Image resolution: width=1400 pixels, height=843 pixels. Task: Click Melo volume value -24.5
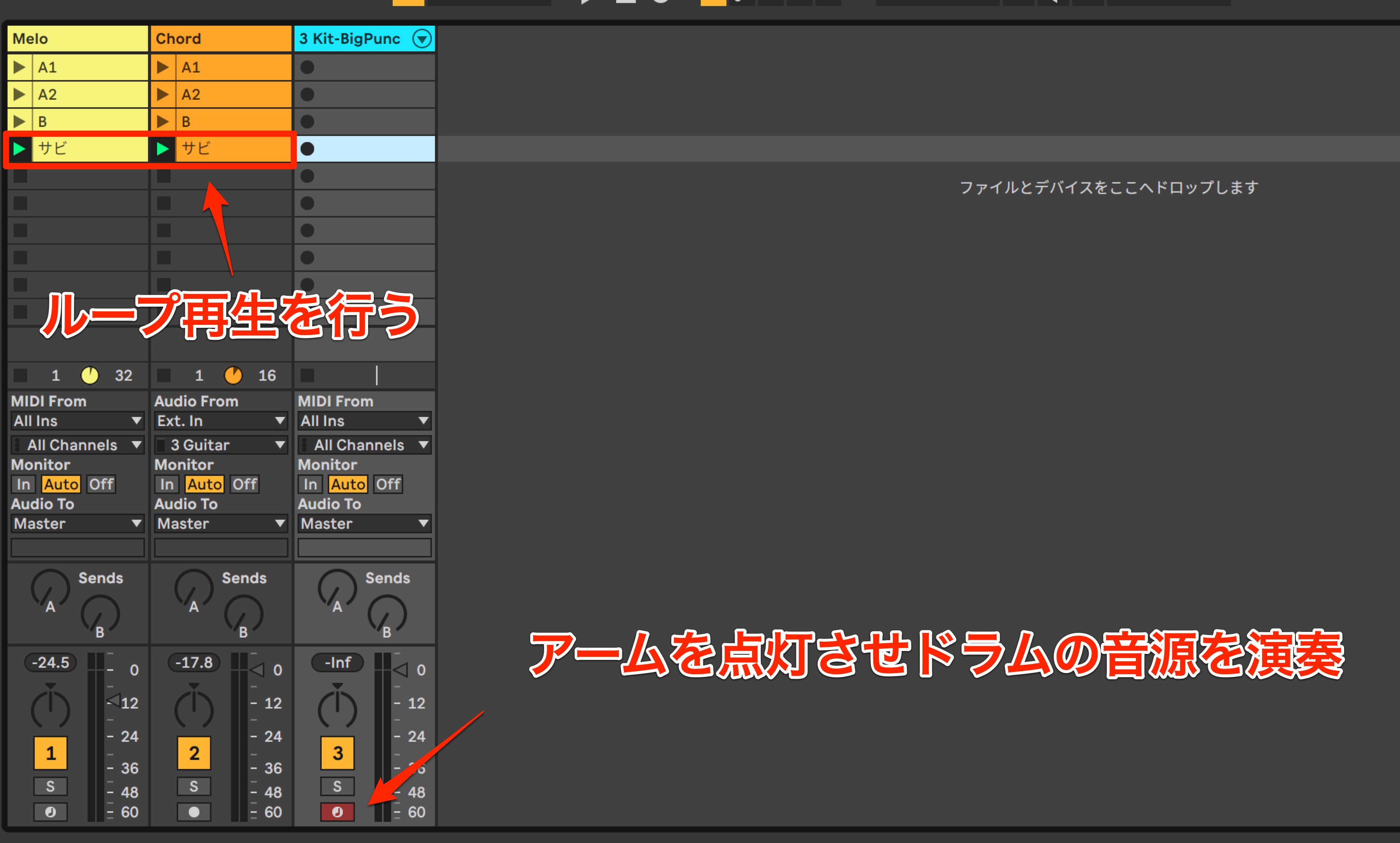point(51,663)
